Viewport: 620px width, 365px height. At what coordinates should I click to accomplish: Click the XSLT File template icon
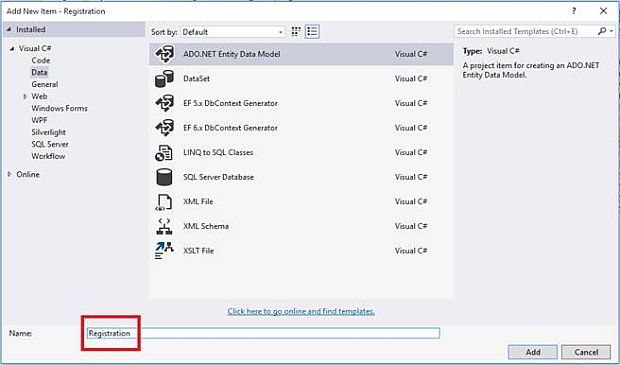[x=164, y=251]
